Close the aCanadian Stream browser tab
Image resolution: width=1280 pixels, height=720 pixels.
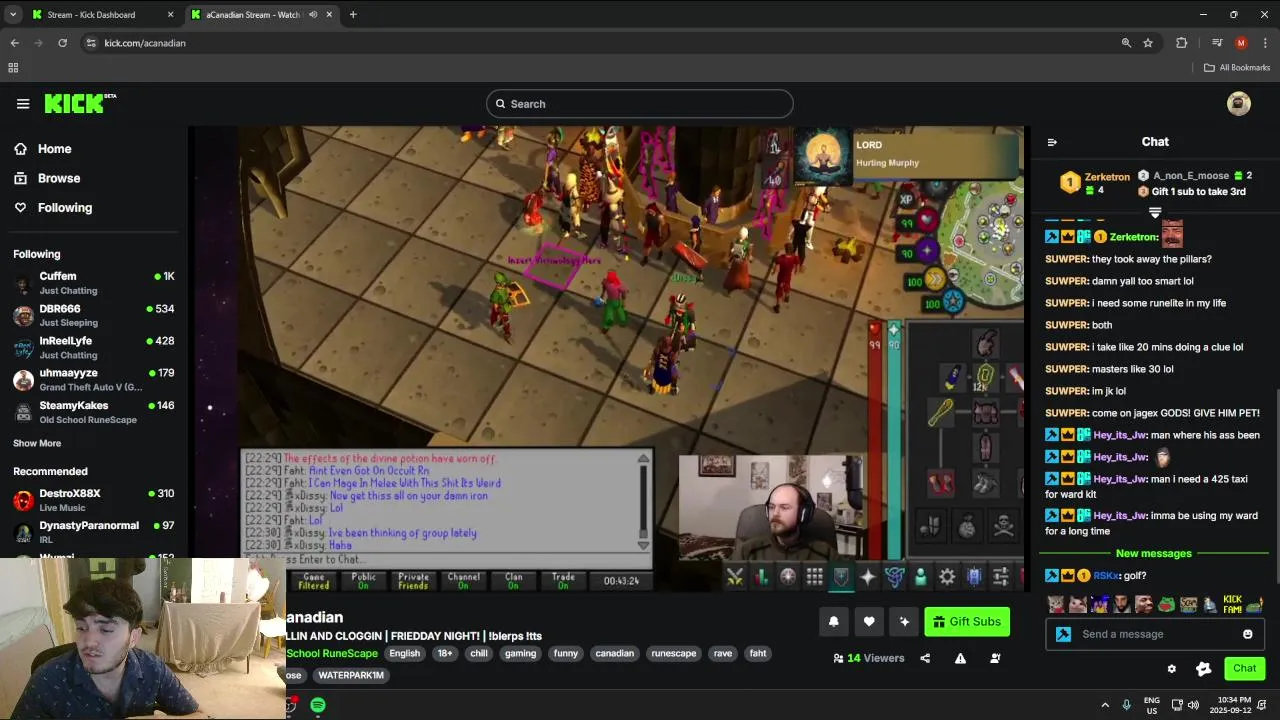330,15
